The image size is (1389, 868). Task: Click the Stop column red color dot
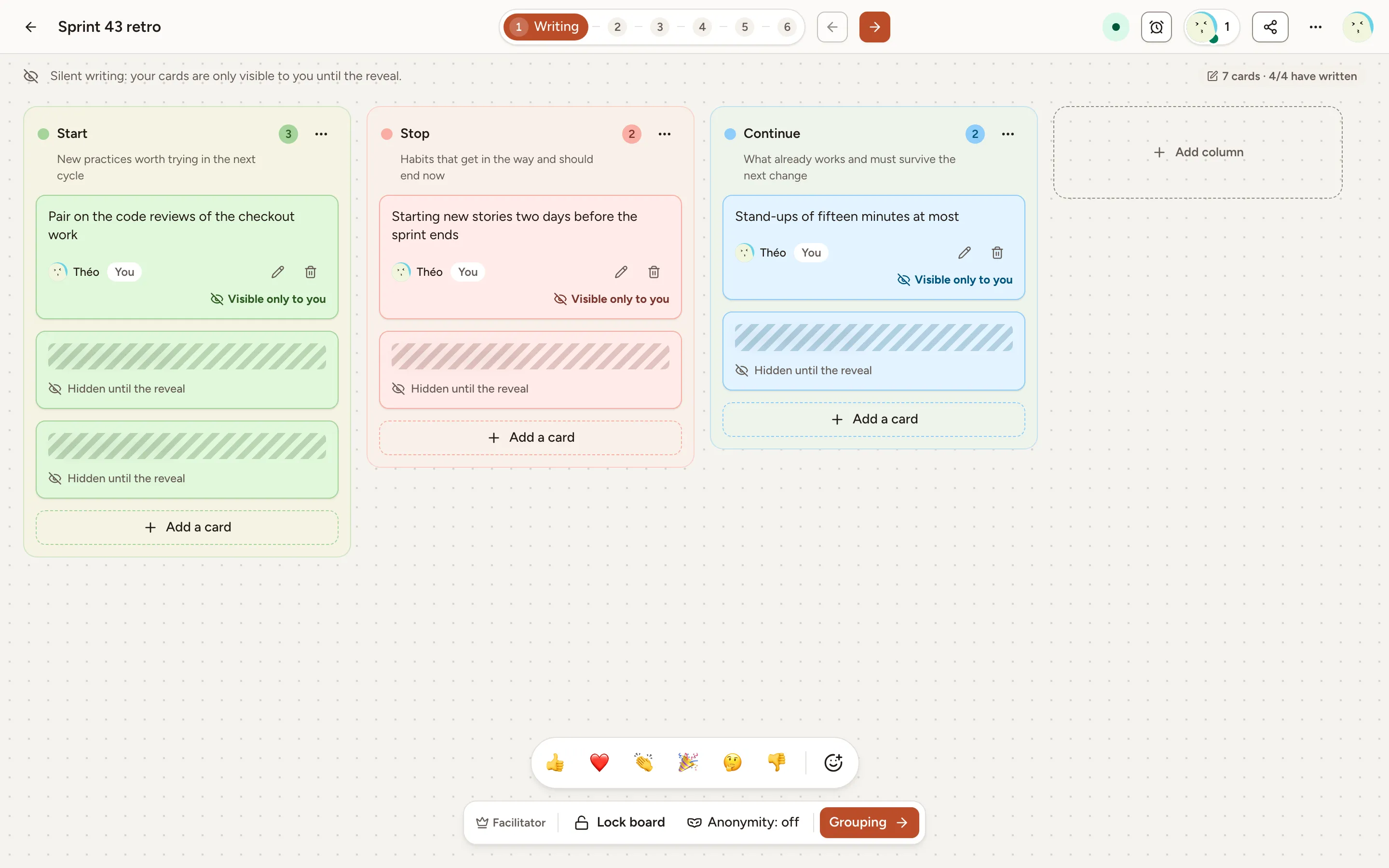point(386,134)
